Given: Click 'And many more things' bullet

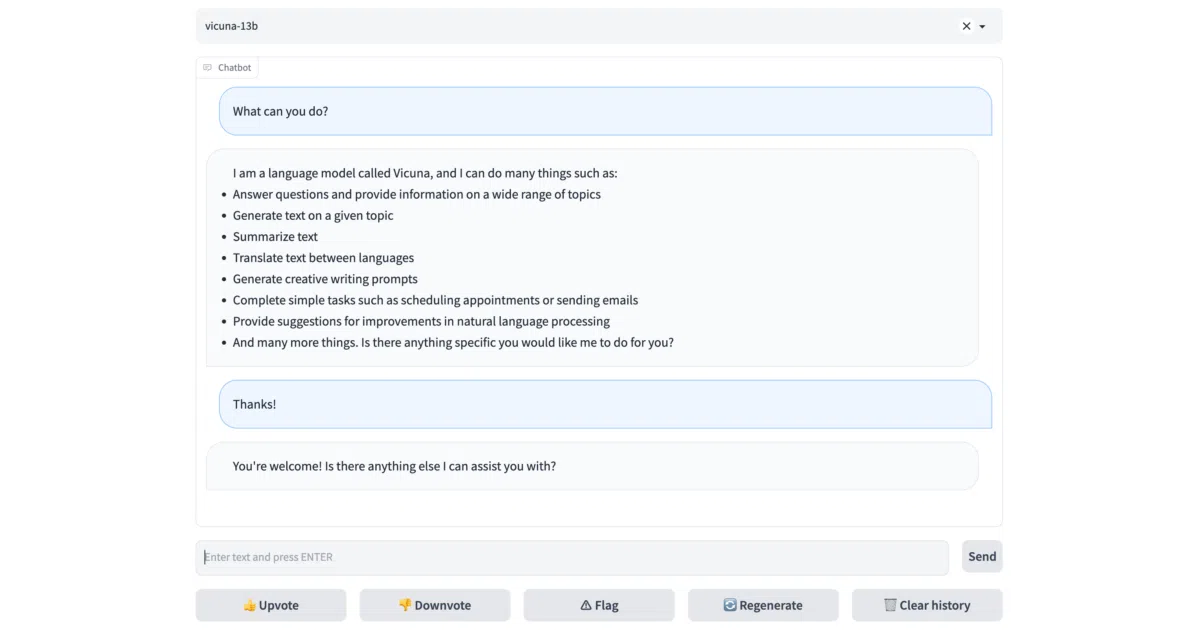Looking at the screenshot, I should click(x=453, y=342).
